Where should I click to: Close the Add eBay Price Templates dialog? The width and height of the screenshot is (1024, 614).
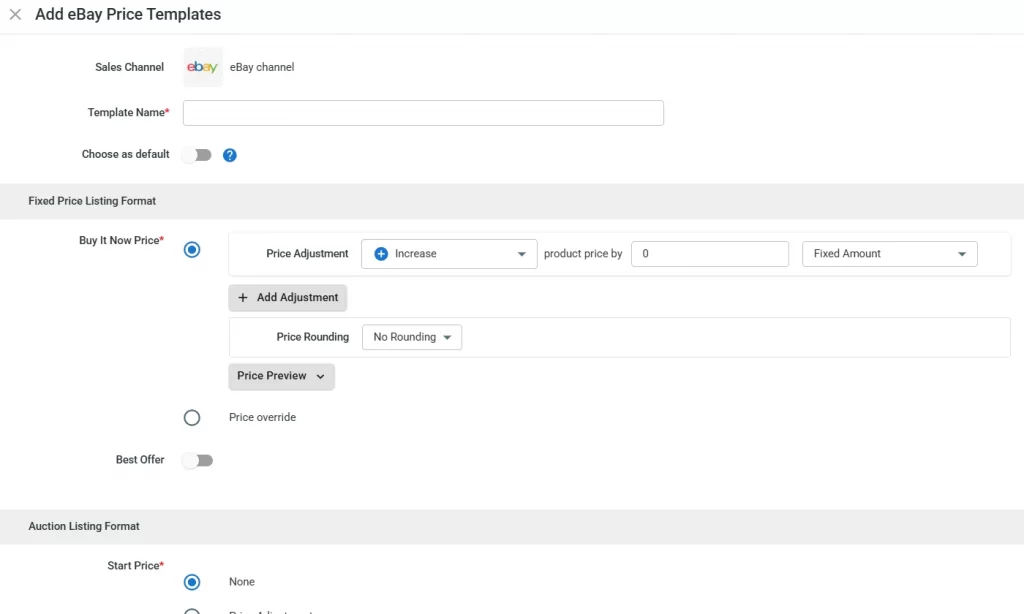(x=15, y=14)
